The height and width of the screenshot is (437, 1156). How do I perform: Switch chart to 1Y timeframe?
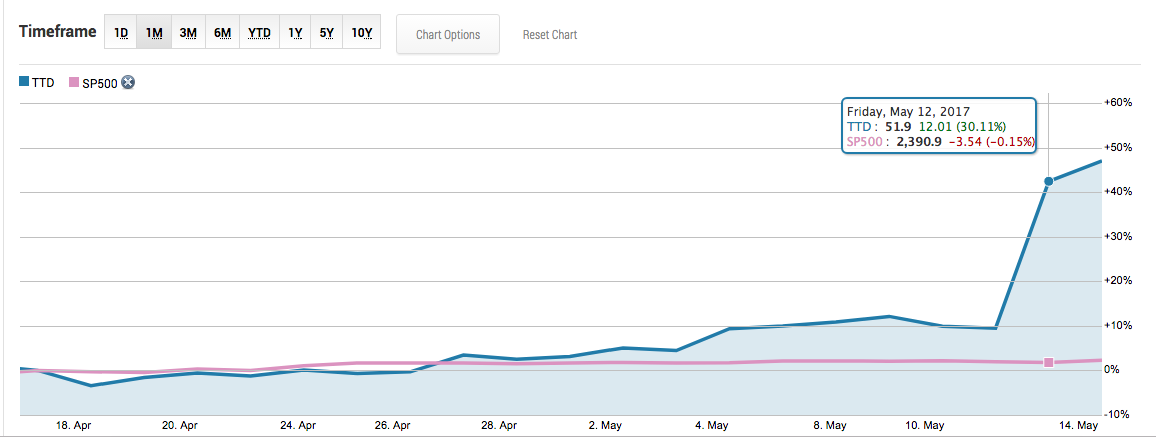pos(295,33)
